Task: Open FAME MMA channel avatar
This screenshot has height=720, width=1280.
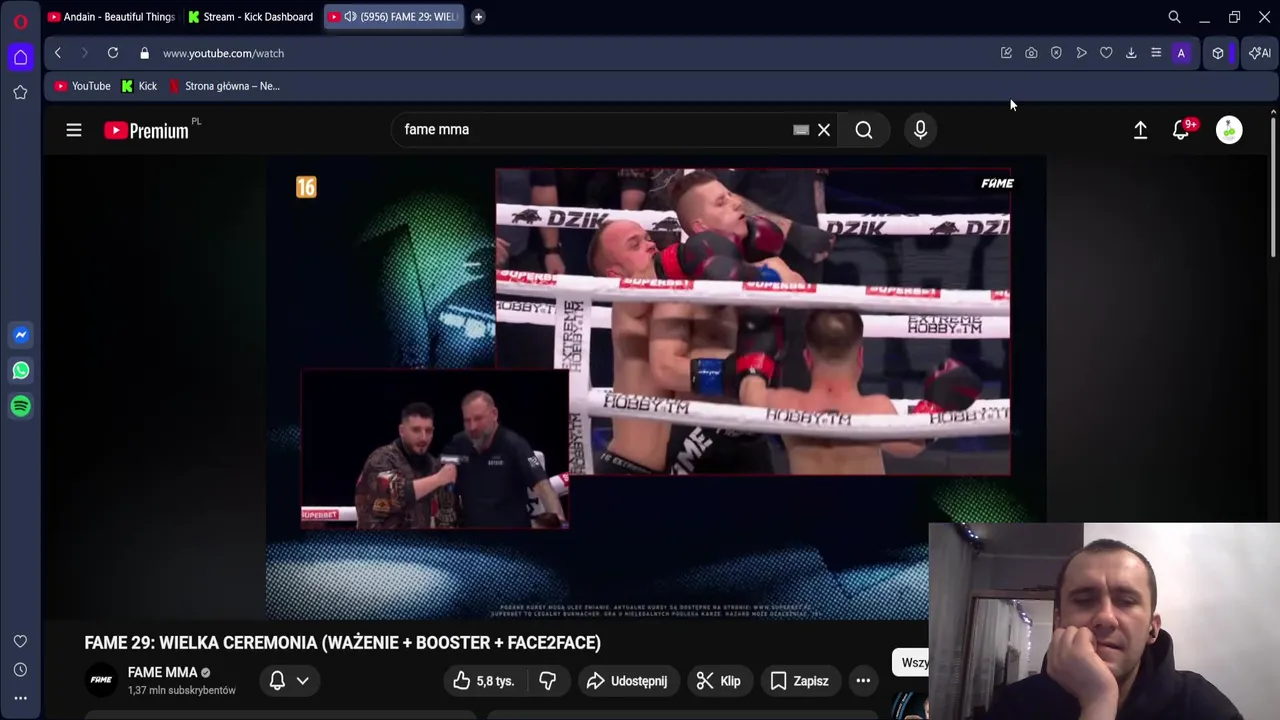Action: (x=101, y=680)
